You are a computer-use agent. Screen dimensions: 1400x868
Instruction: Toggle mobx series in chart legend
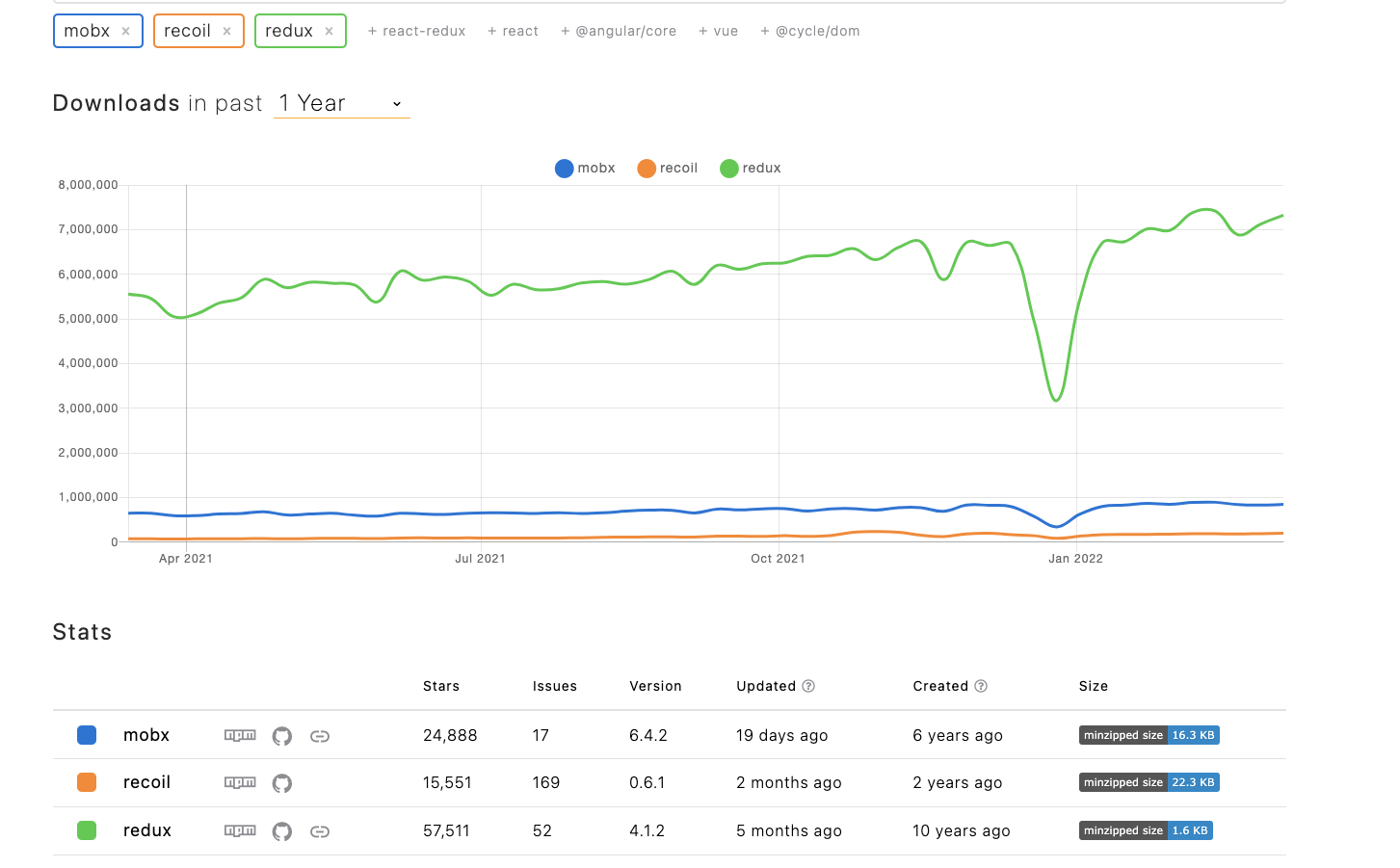tap(585, 169)
